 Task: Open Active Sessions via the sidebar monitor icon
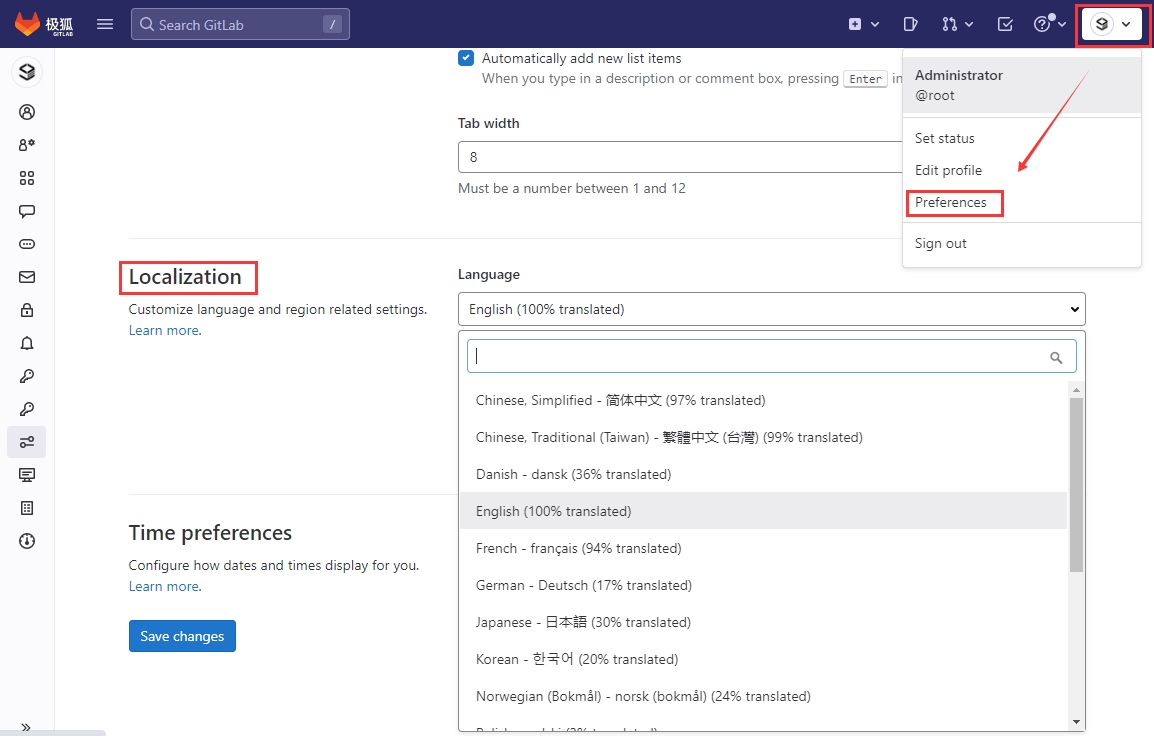point(27,475)
